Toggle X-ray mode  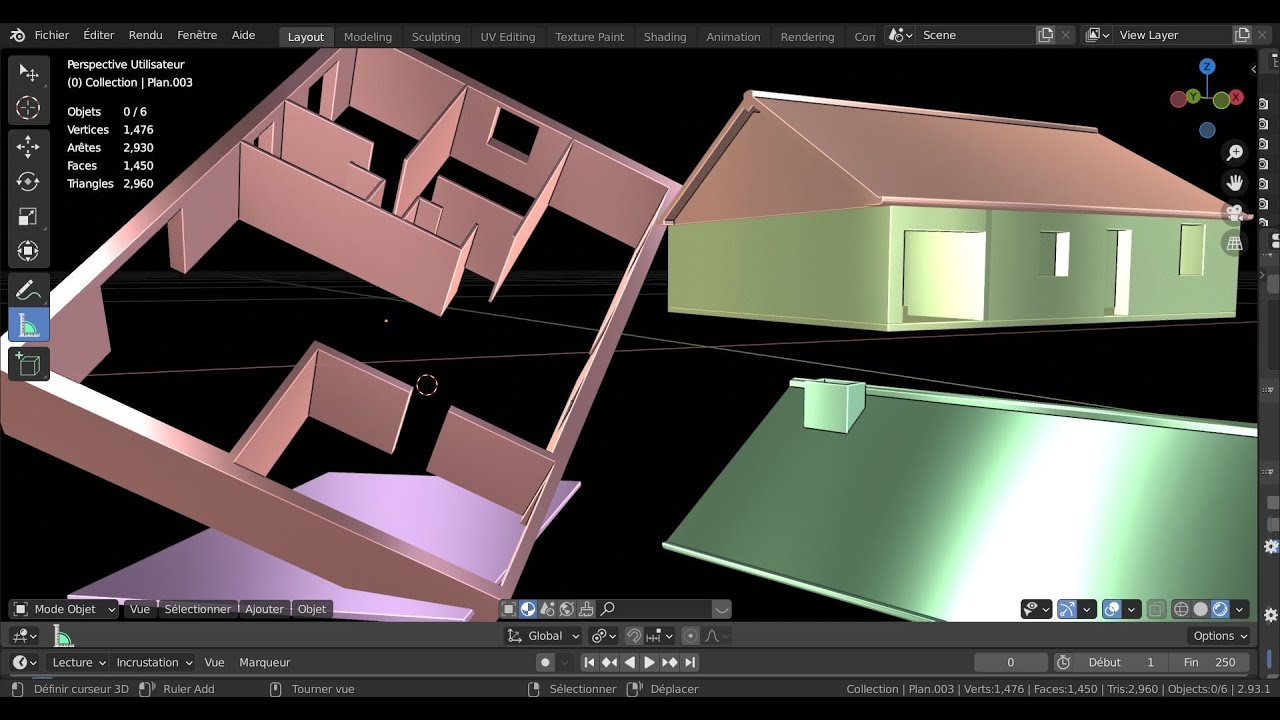[1156, 609]
